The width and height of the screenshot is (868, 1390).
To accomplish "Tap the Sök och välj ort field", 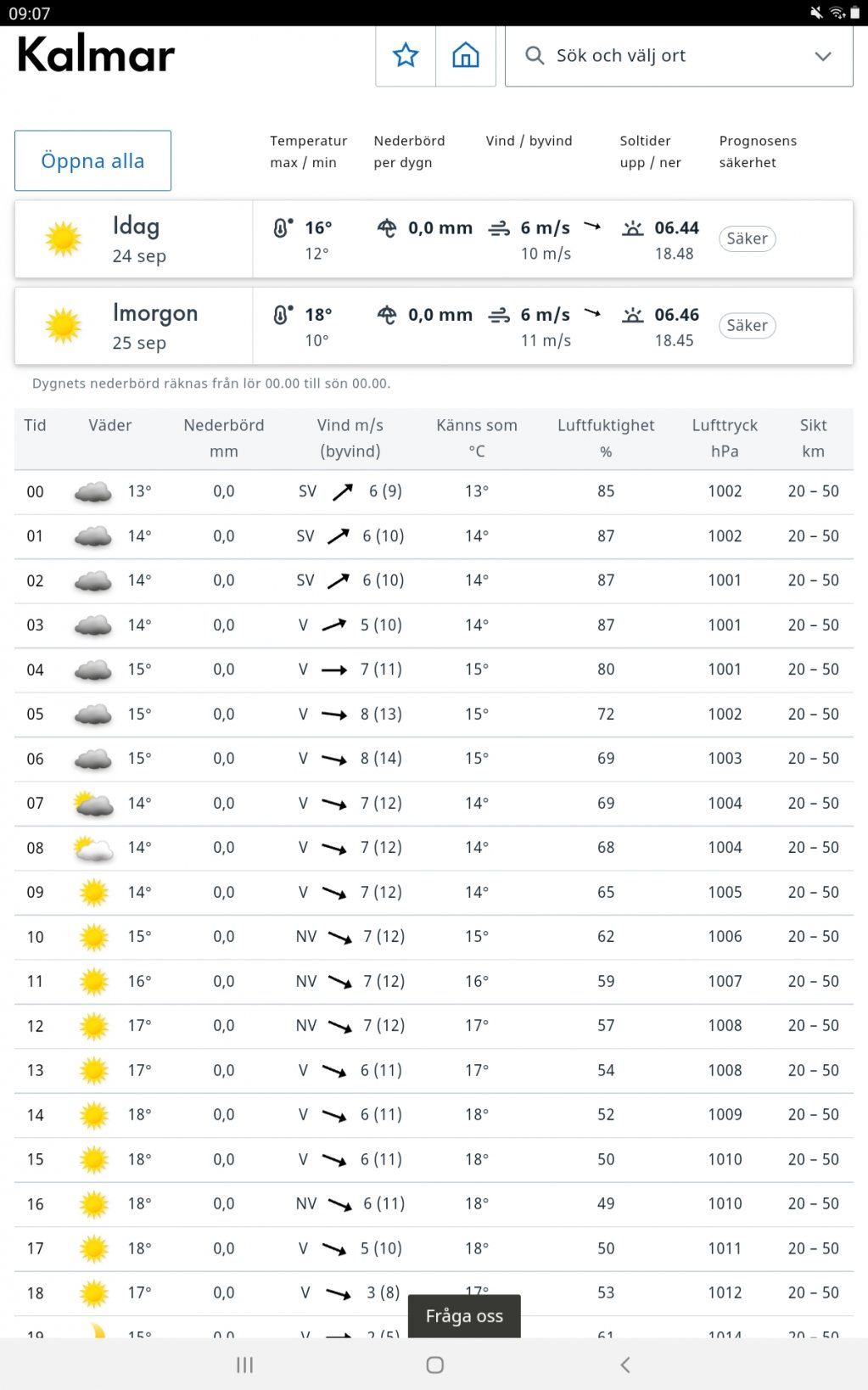I will (x=679, y=56).
